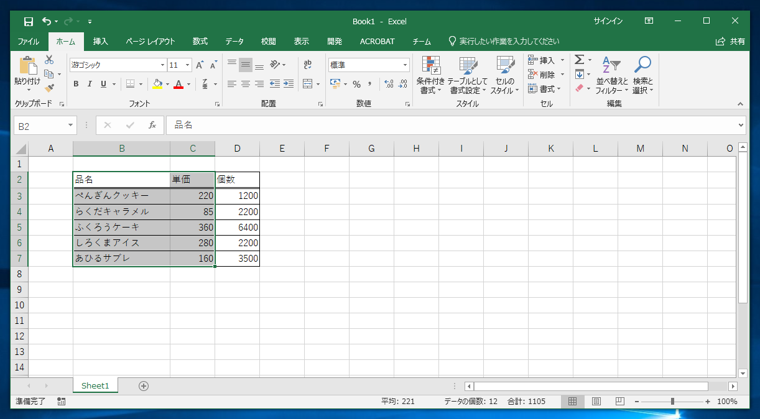Switch to the ページレイアウト tab
This screenshot has width=760, height=419.
tap(150, 42)
